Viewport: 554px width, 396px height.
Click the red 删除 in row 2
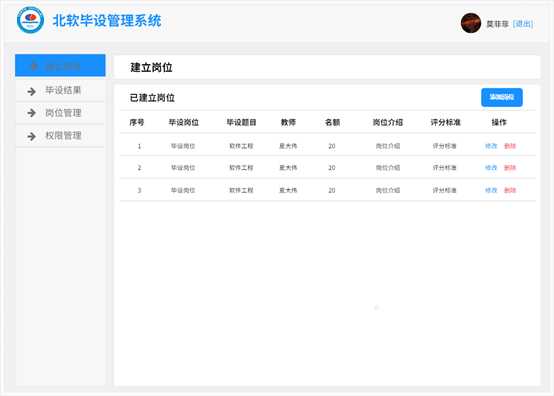pyautogui.click(x=510, y=167)
